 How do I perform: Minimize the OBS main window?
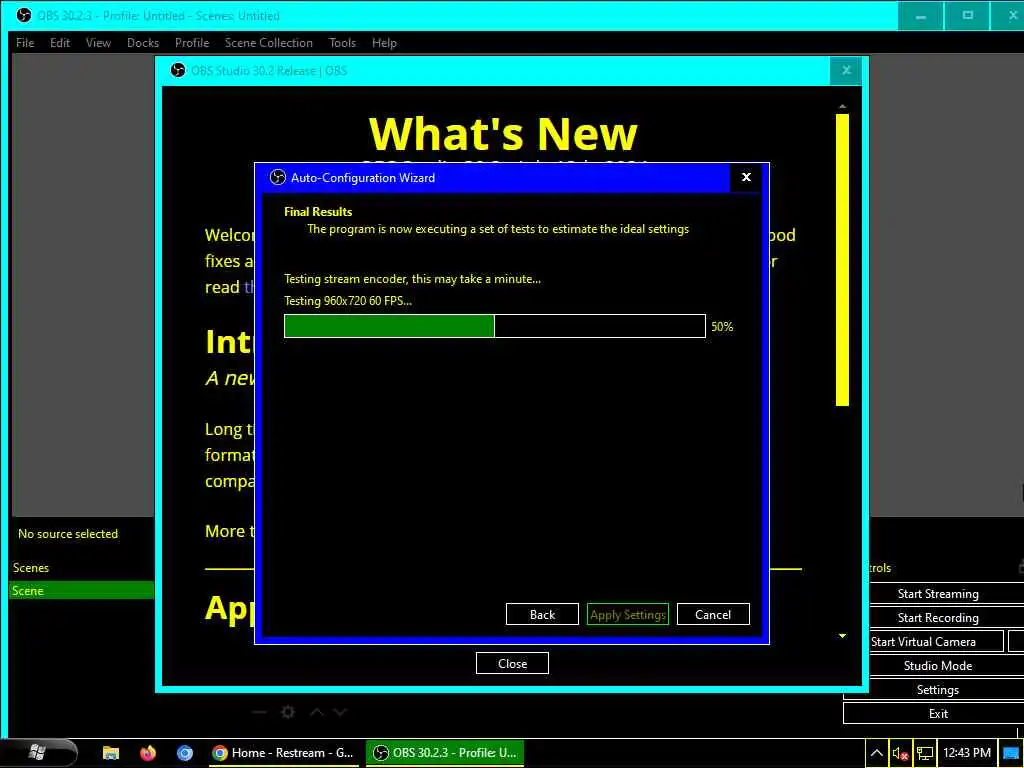click(x=920, y=15)
